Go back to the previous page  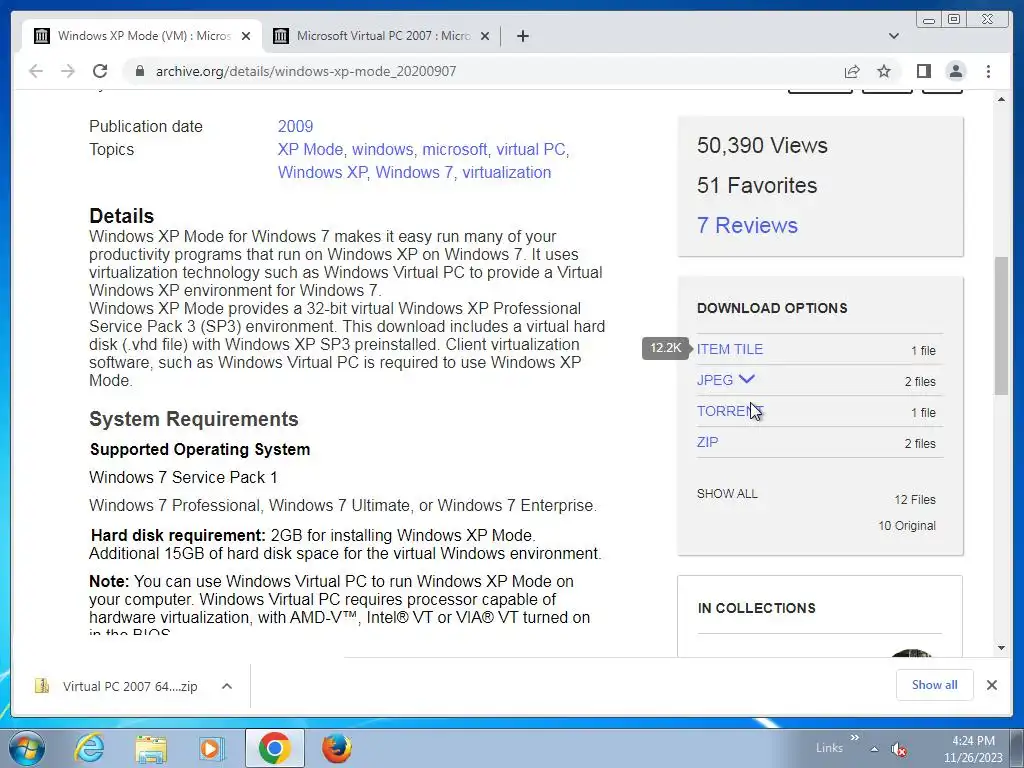36,71
